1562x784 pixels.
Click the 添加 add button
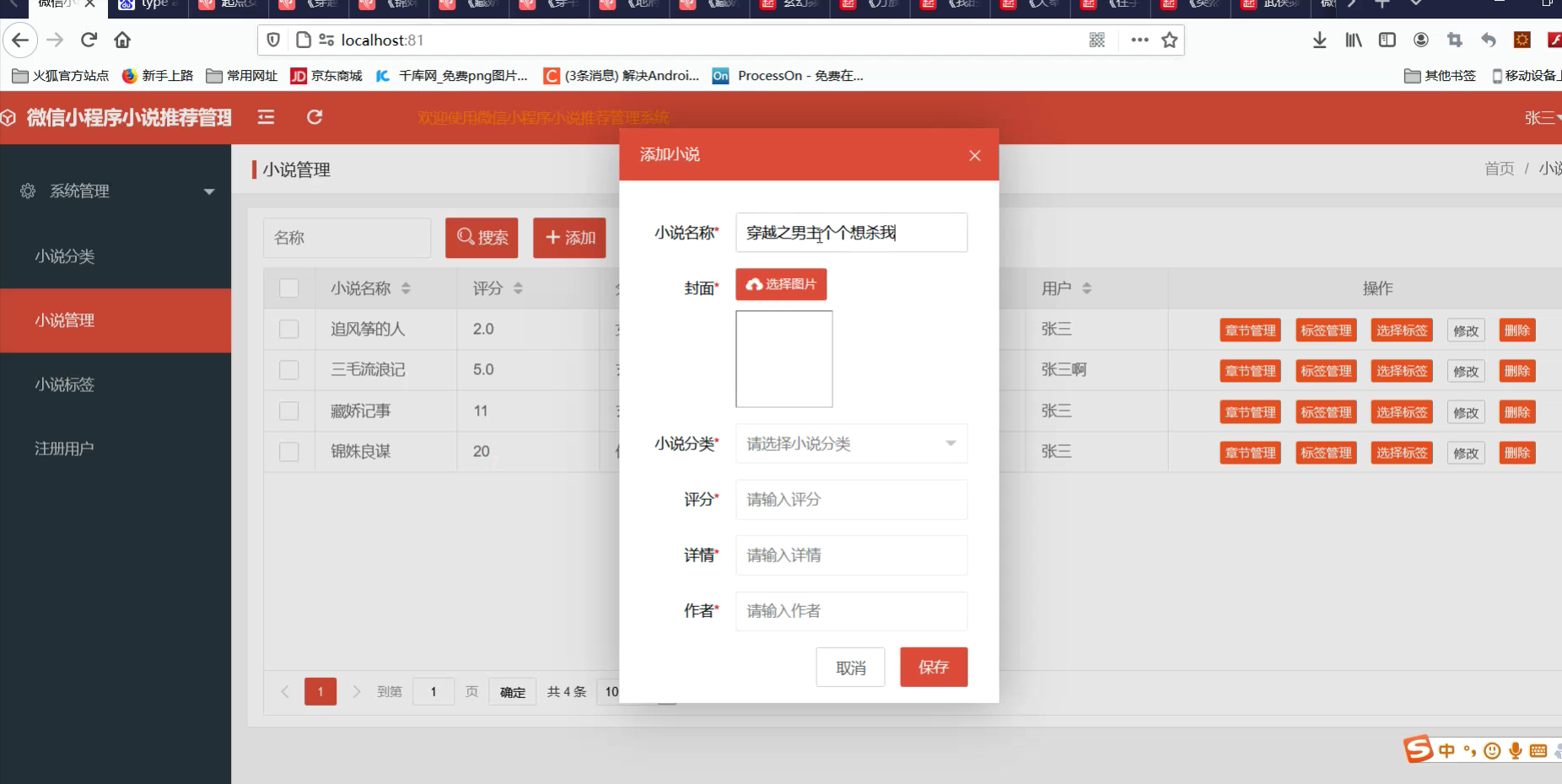[570, 238]
